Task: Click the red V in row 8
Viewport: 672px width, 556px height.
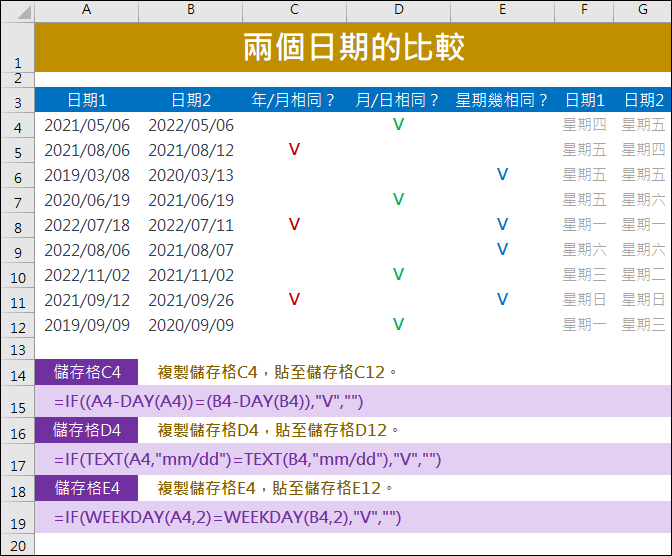Action: [294, 224]
